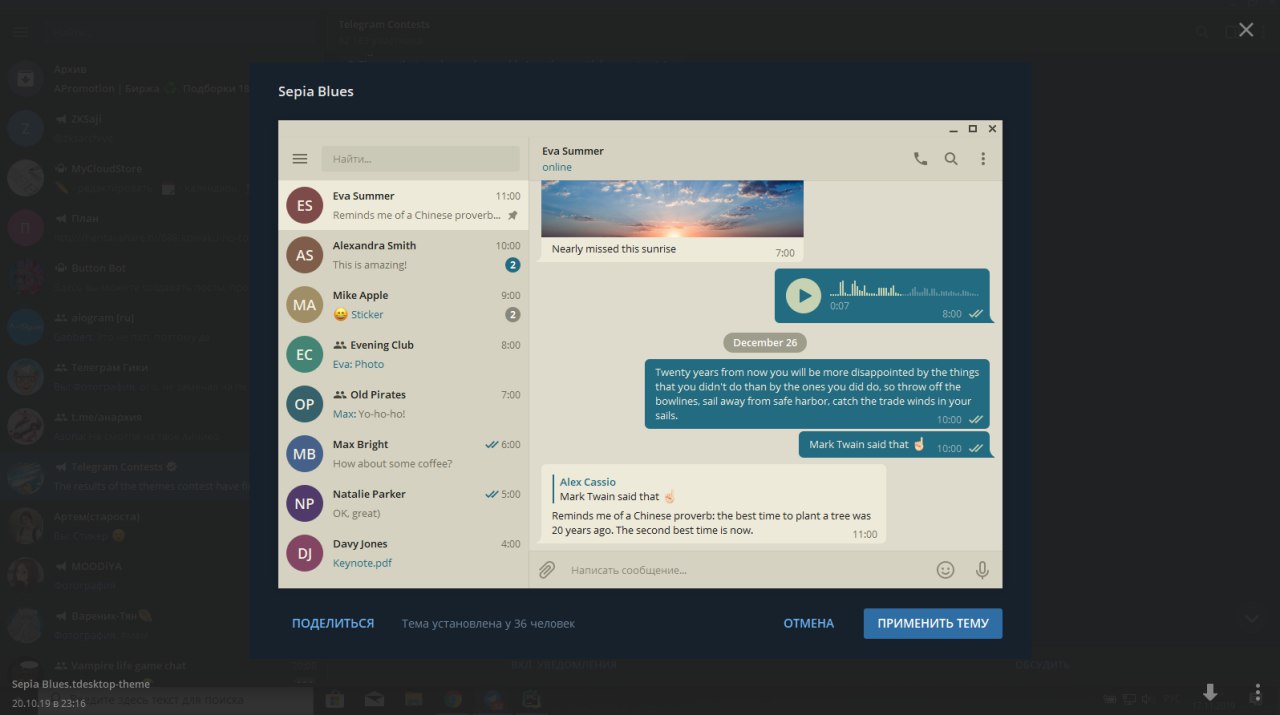This screenshot has height=715, width=1280.
Task: Click the unread badge on Alexandra Smith's row
Action: pyautogui.click(x=513, y=265)
